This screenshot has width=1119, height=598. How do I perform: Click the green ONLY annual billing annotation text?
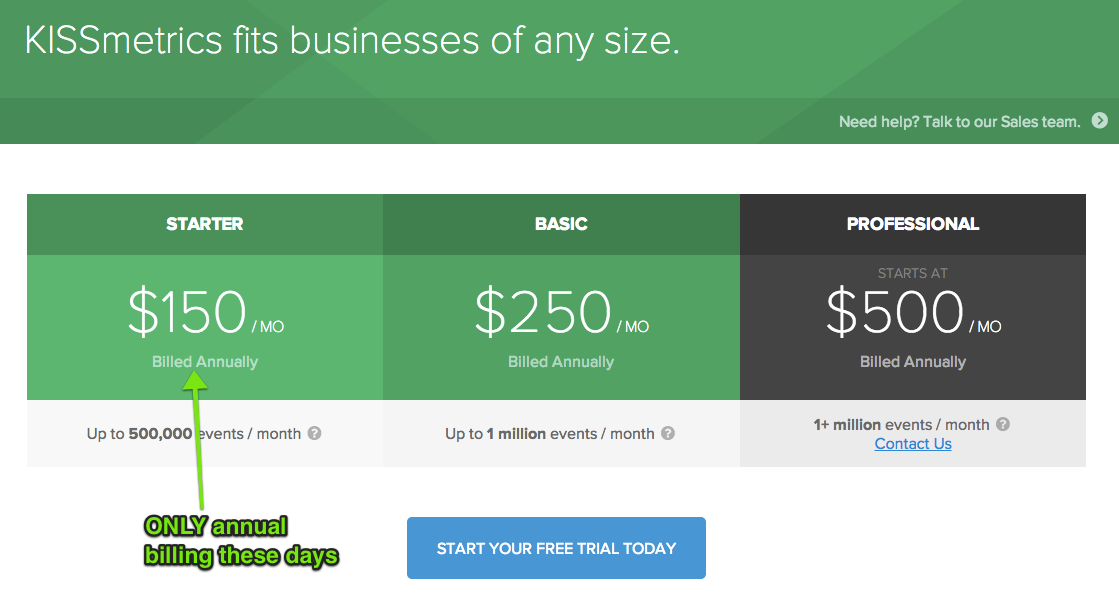[241, 541]
